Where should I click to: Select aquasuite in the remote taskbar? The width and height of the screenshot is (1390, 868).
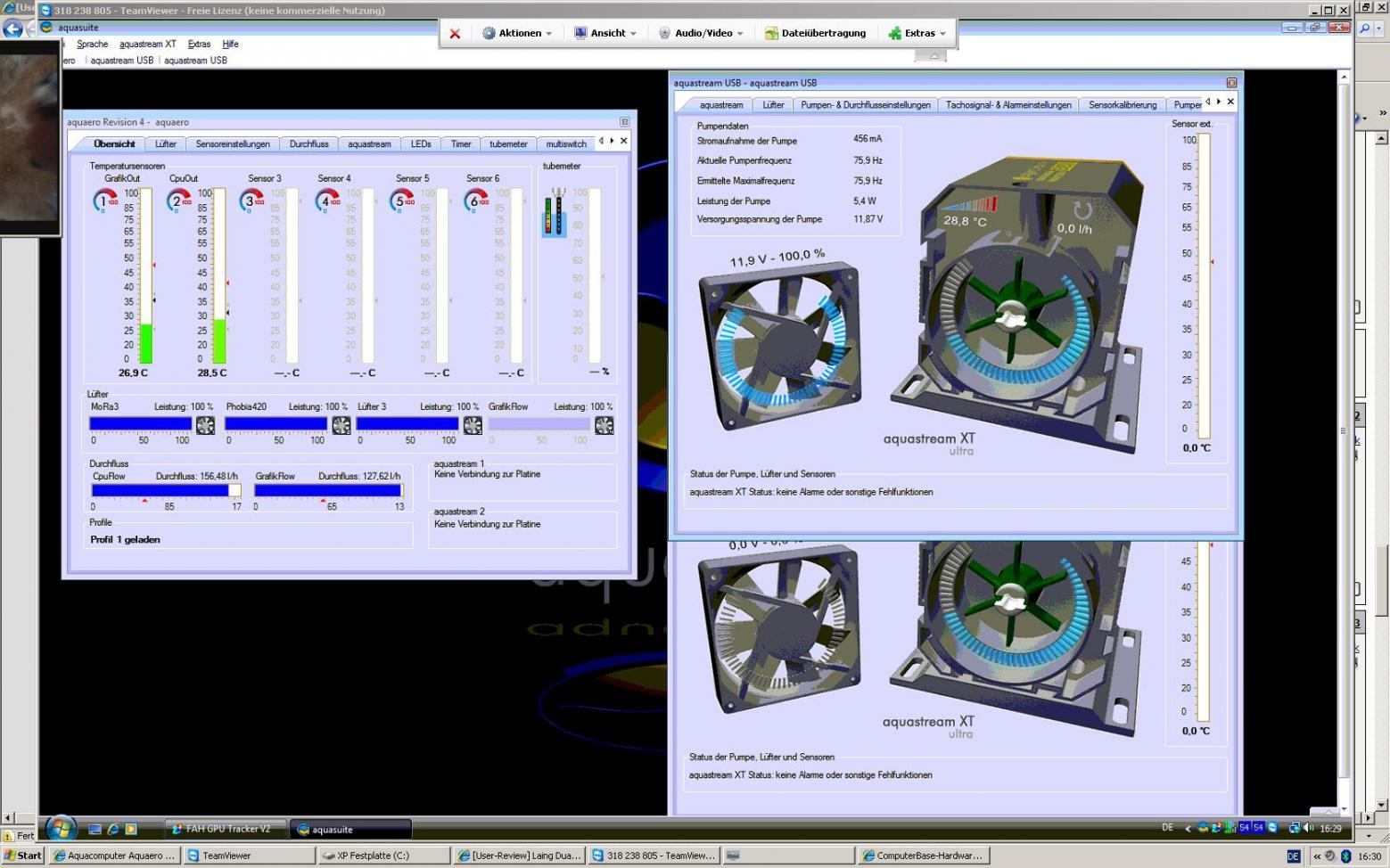(350, 829)
